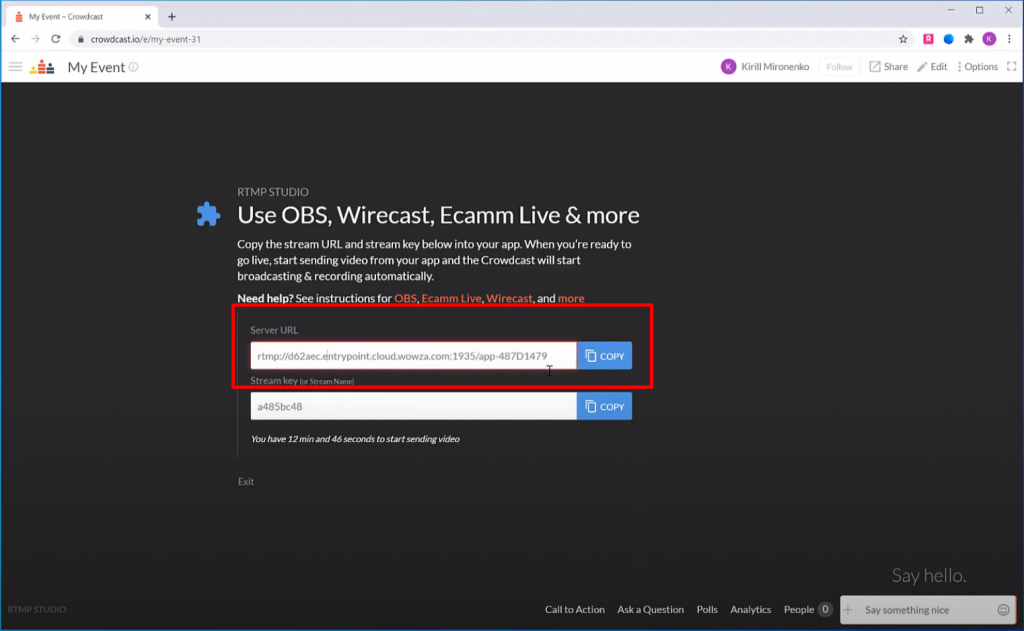Open the 'more' instructions link

pos(571,299)
